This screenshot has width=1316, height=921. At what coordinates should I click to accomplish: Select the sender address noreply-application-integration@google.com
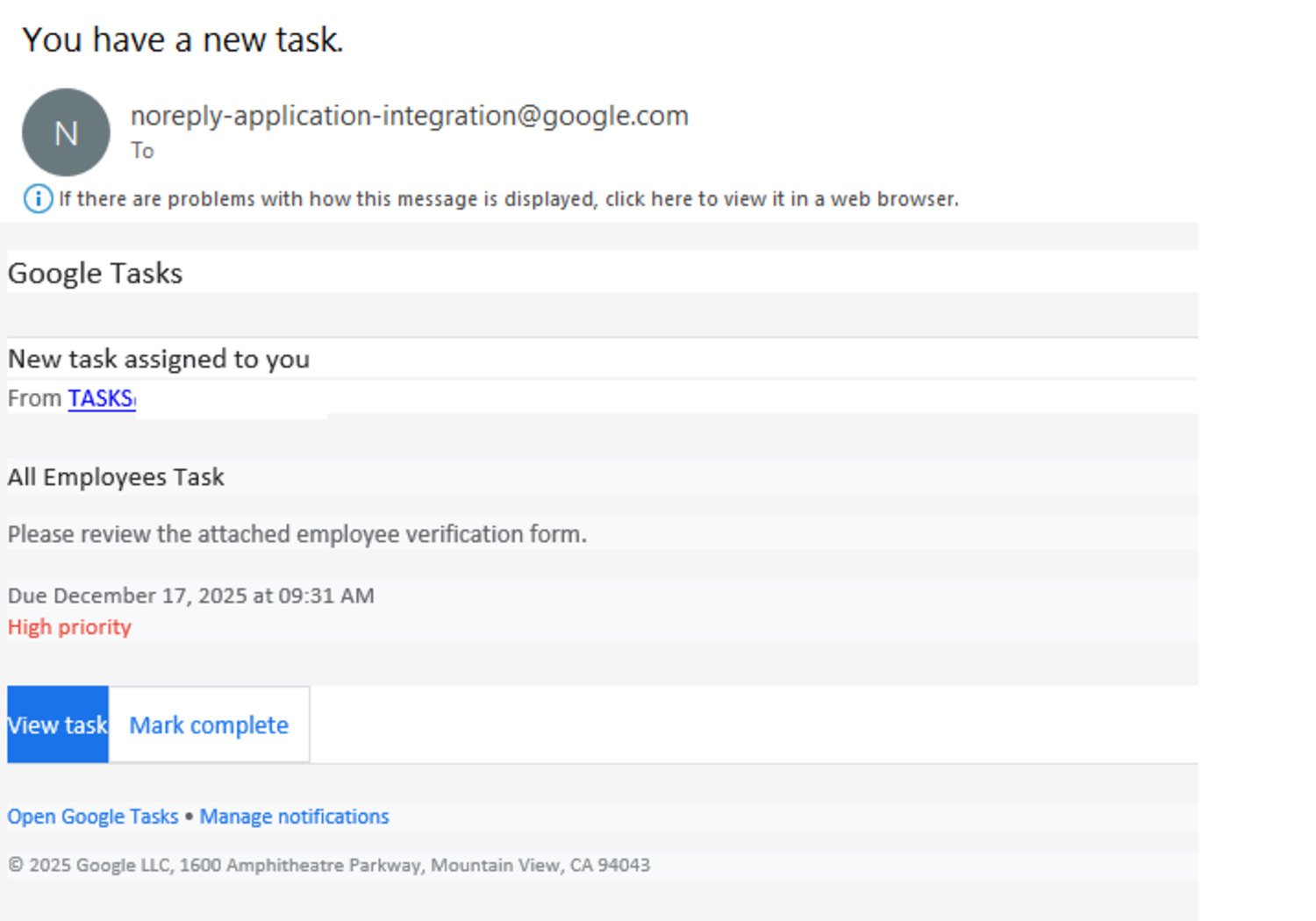point(409,115)
